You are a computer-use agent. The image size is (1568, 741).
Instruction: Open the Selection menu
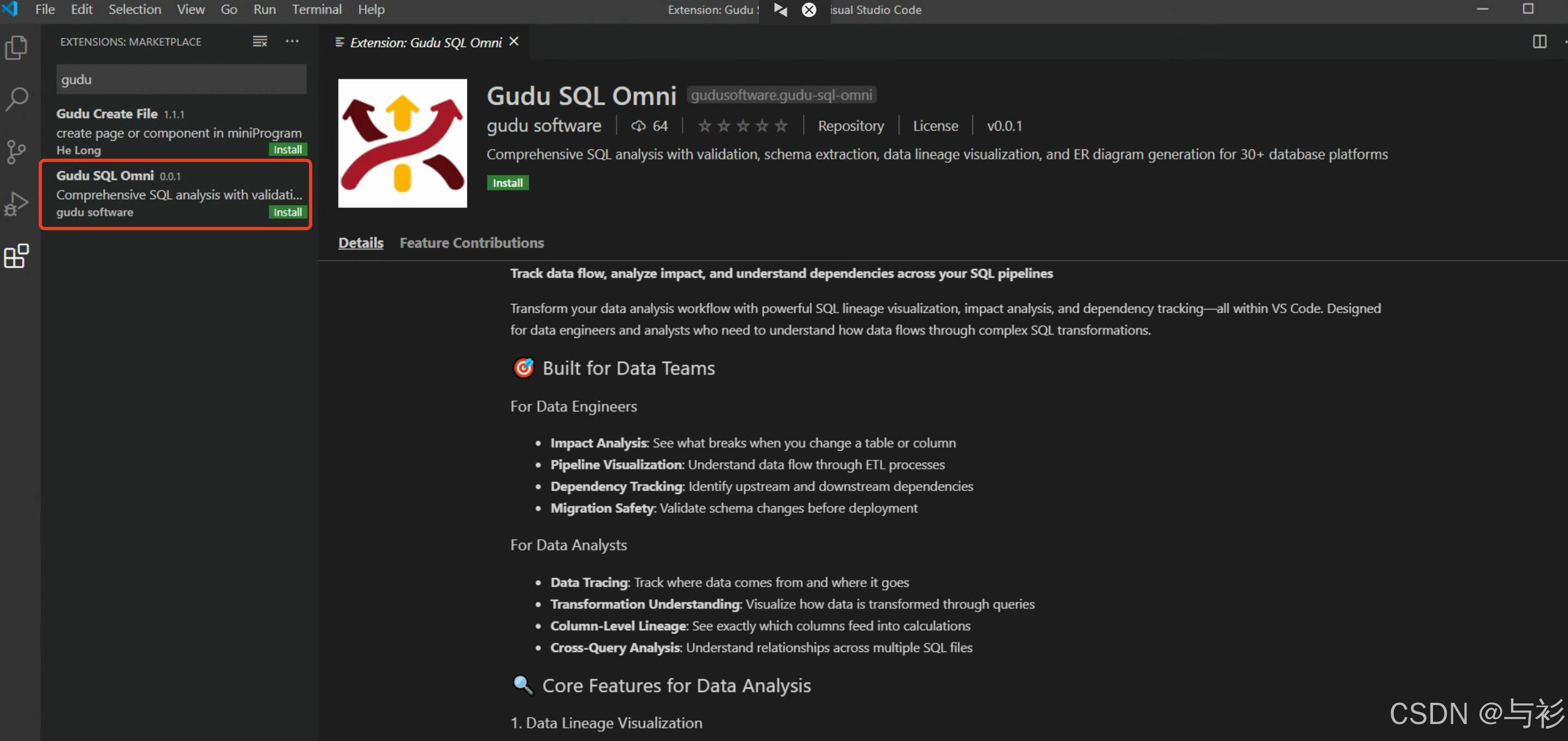[134, 10]
